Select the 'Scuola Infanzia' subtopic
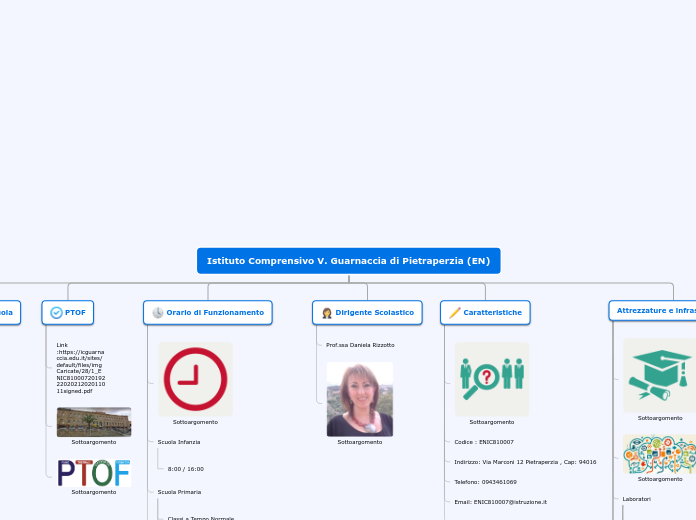The width and height of the screenshot is (696, 520). pos(179,442)
